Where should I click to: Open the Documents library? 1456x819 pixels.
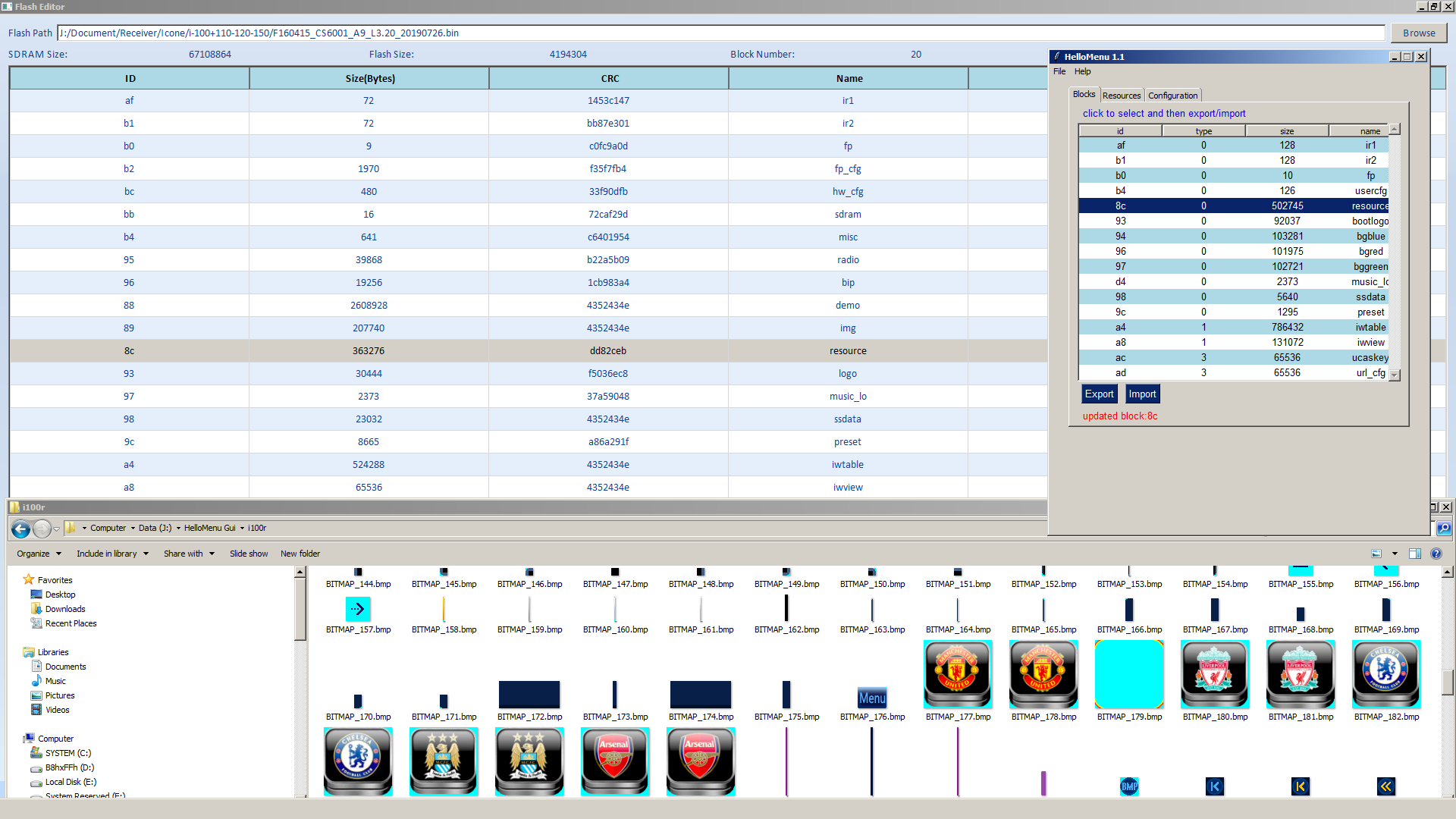pyautogui.click(x=65, y=667)
